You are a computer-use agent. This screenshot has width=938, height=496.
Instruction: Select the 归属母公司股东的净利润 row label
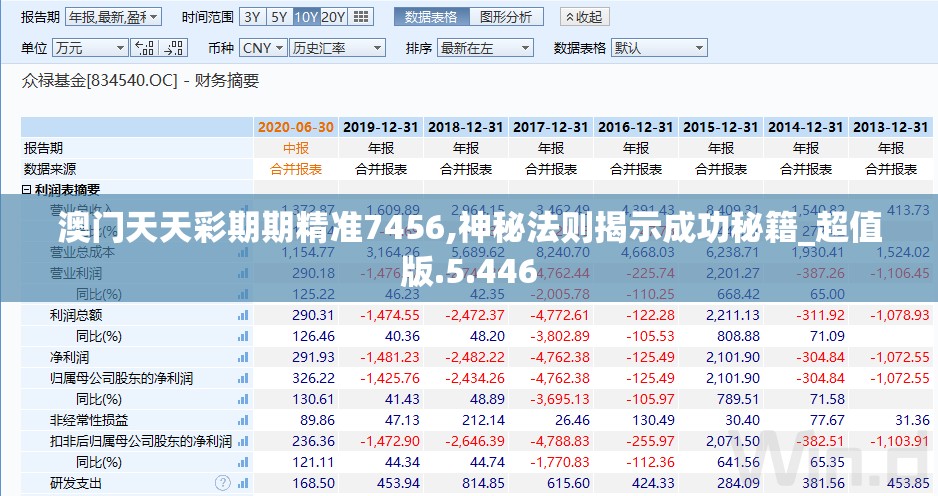pos(121,378)
